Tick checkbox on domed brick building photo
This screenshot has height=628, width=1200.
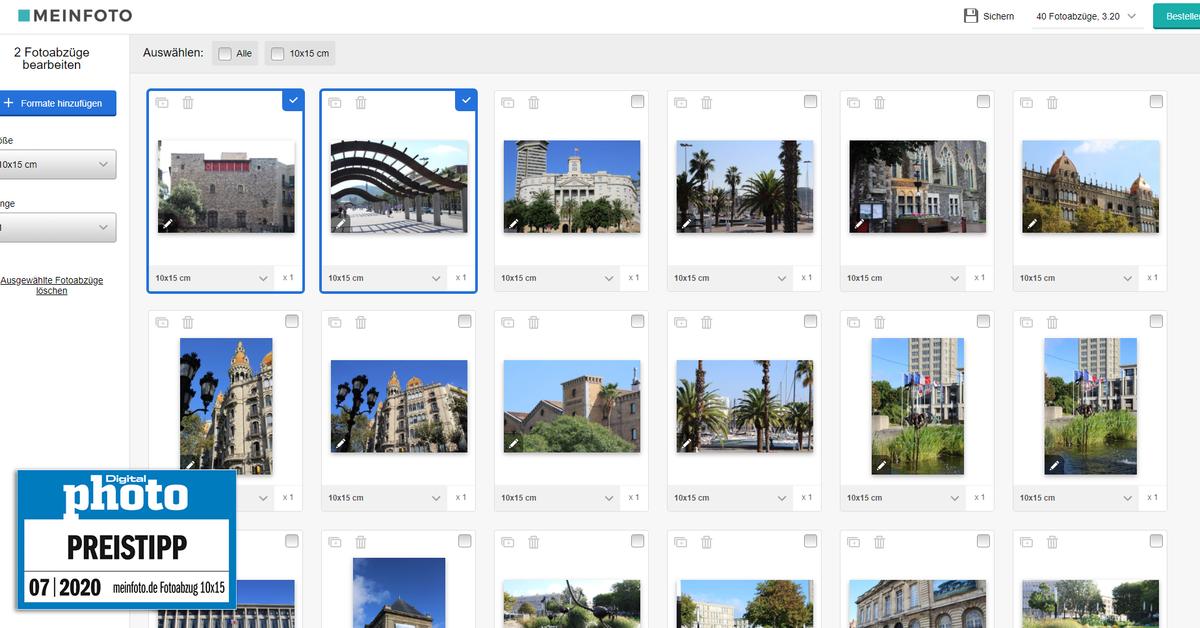[x=1157, y=101]
